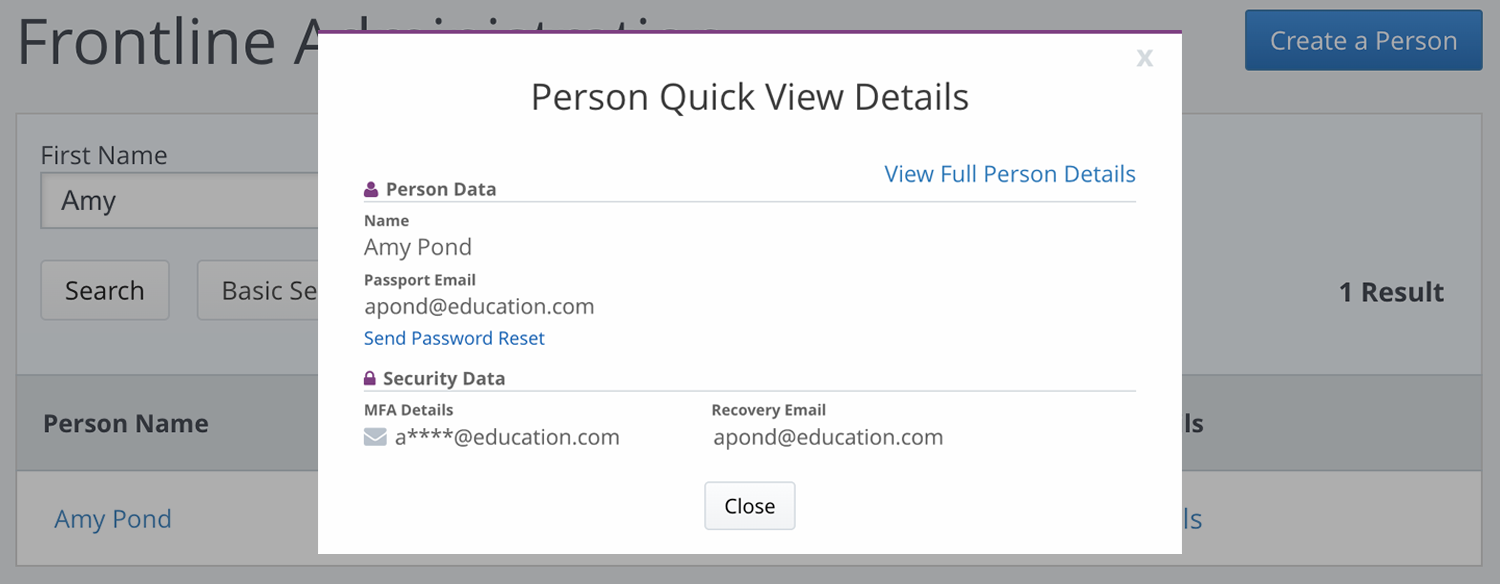The width and height of the screenshot is (1500, 584).
Task: Click the Close button
Action: point(750,506)
